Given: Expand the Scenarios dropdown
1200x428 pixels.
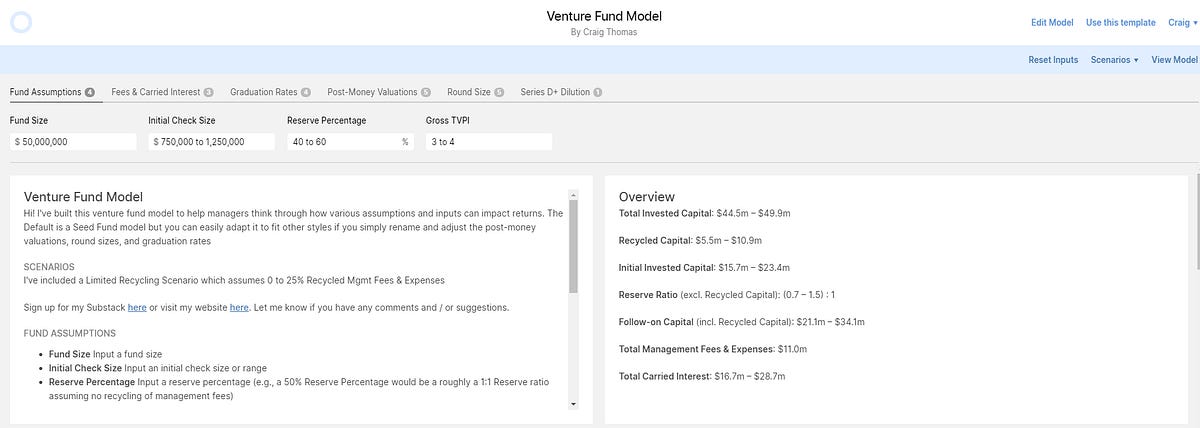Looking at the screenshot, I should 1114,60.
